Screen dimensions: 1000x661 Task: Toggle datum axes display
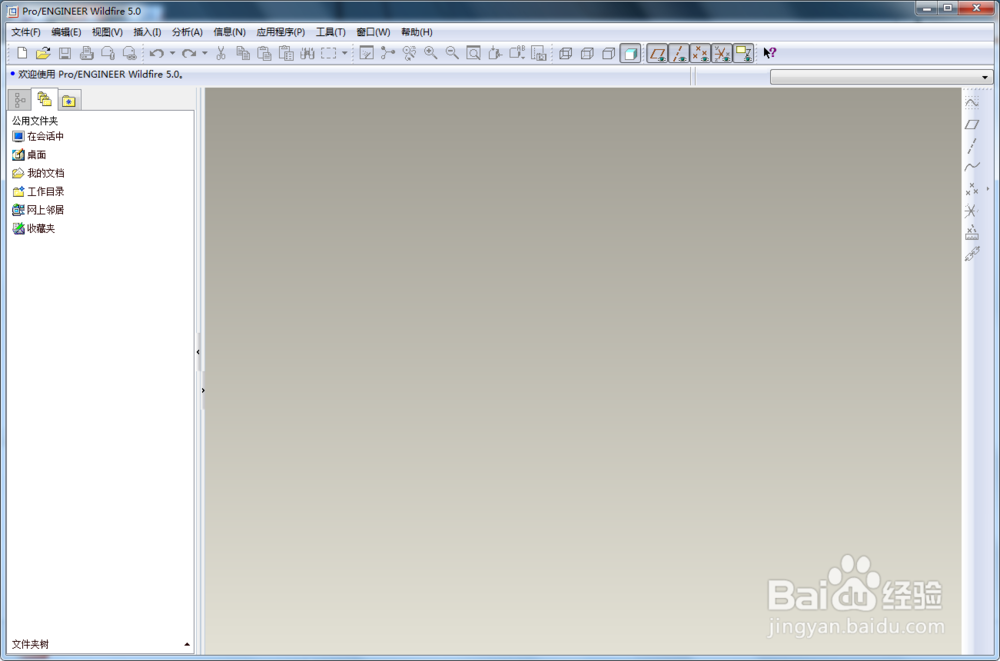point(679,54)
